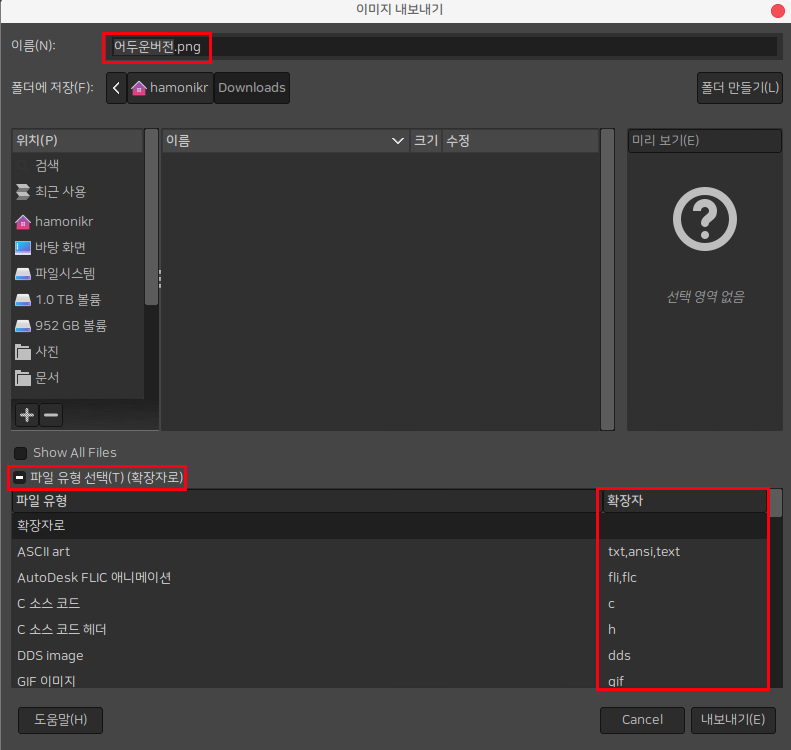The width and height of the screenshot is (791, 750).
Task: Open 바탕 화면 folder in sidebar
Action: click(x=60, y=248)
